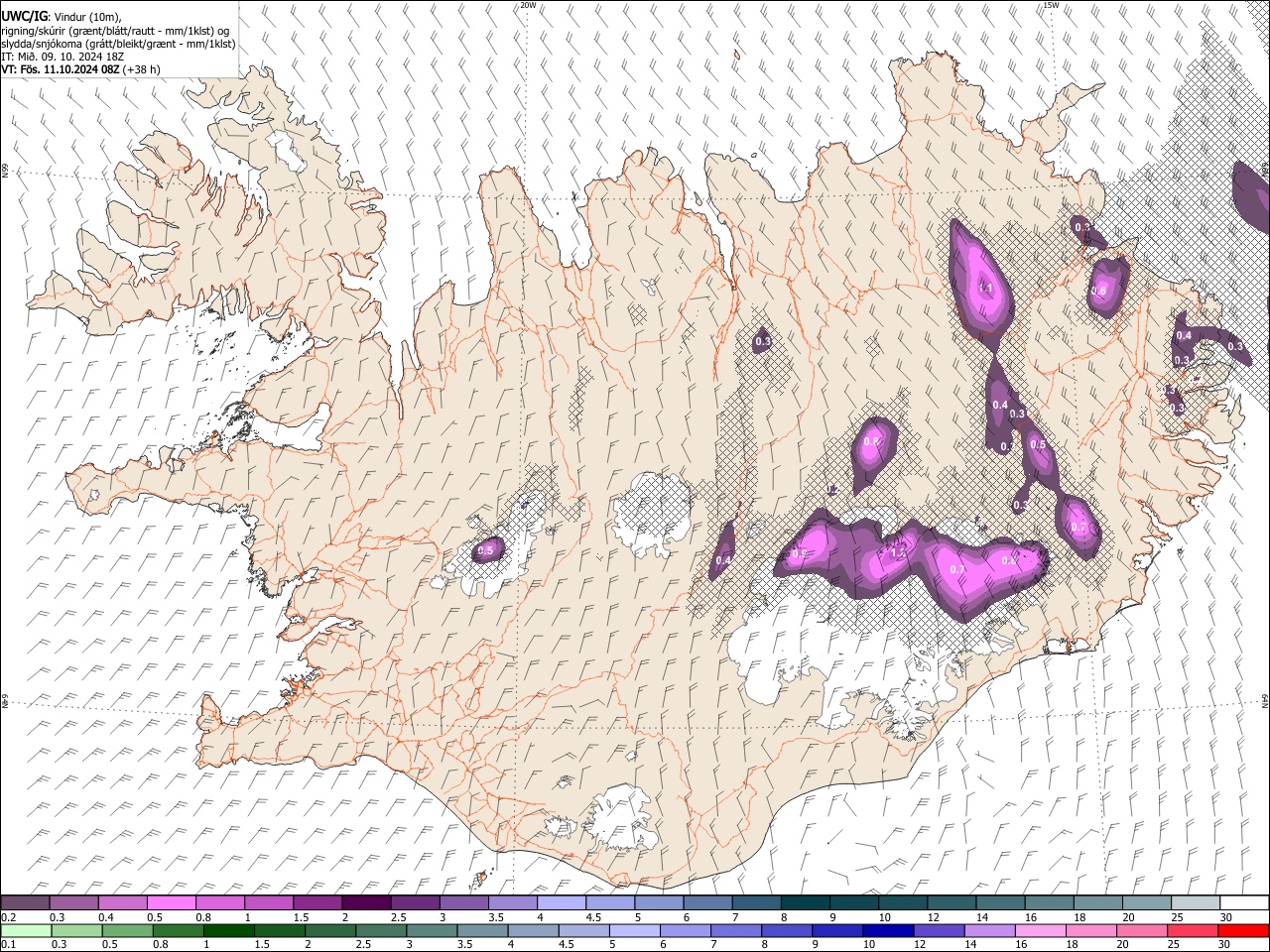Select the white 30 swatch in snow legend

1244,903
